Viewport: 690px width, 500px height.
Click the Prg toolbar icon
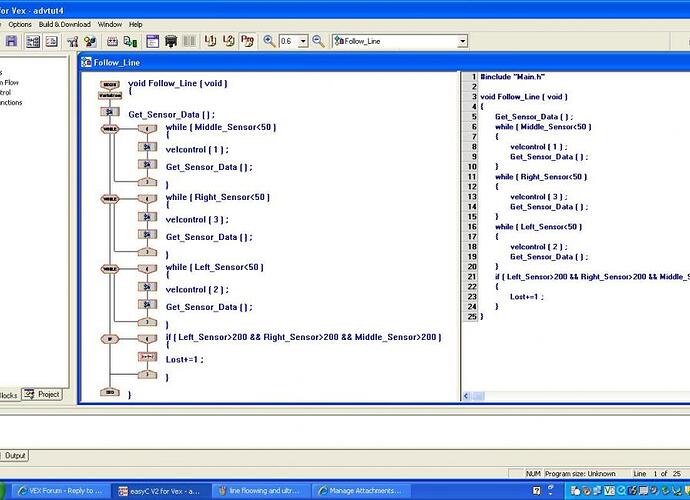pyautogui.click(x=247, y=41)
